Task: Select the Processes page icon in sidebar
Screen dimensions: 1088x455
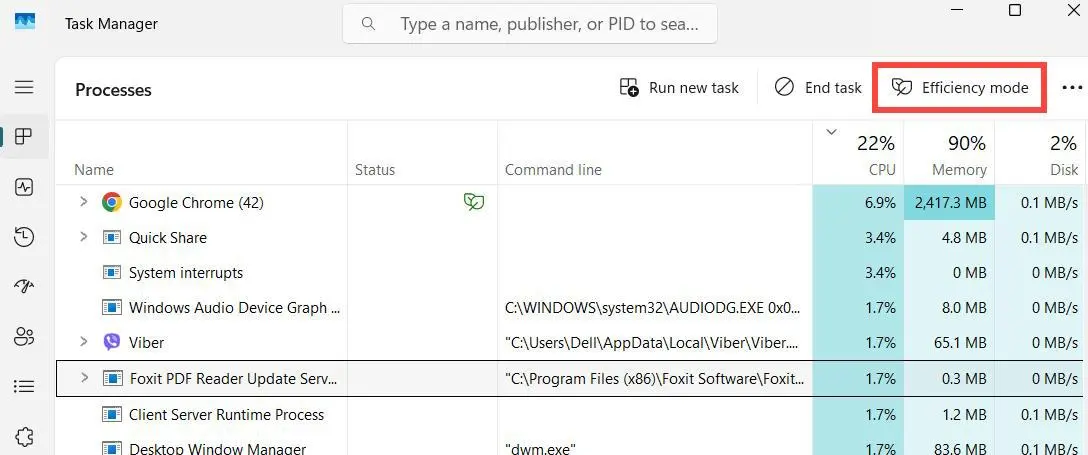Action: pyautogui.click(x=24, y=137)
